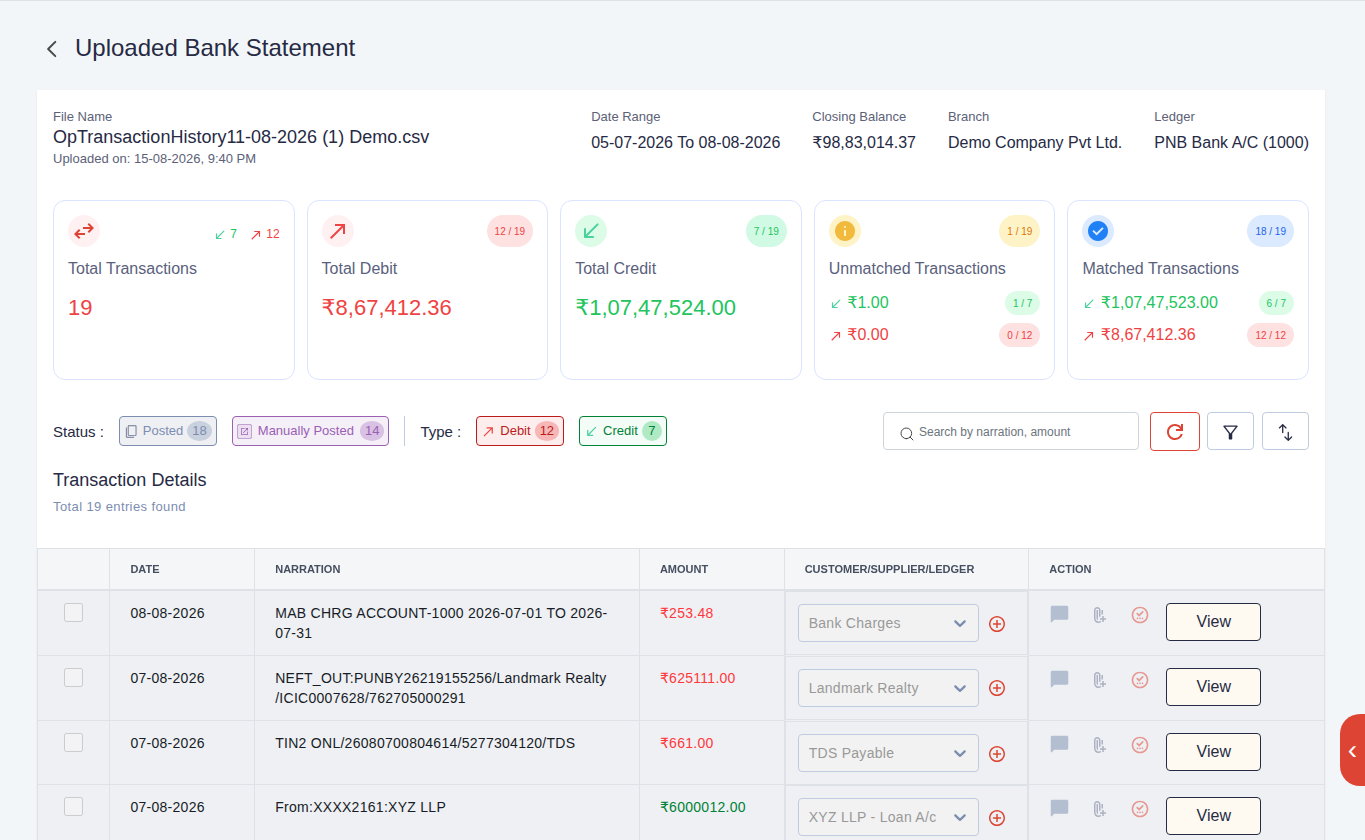Viewport: 1365px width, 840px height.
Task: Open comment icon on Landmark Realty NEFT row
Action: coord(1060,679)
